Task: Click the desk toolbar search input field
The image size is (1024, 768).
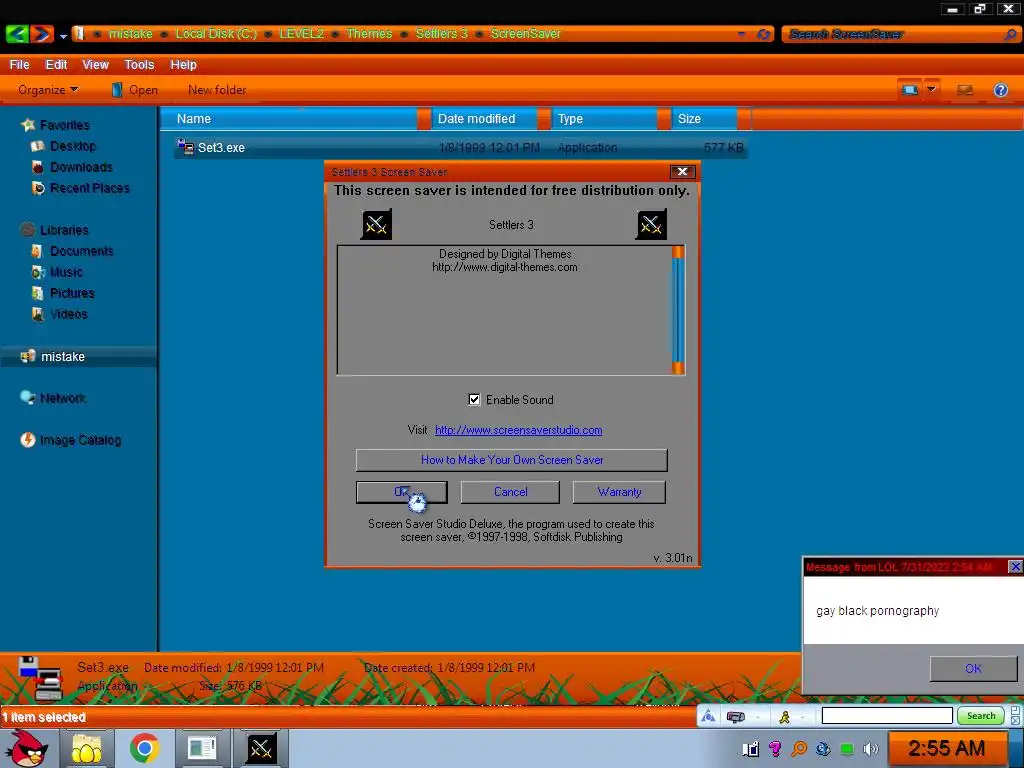Action: point(887,716)
